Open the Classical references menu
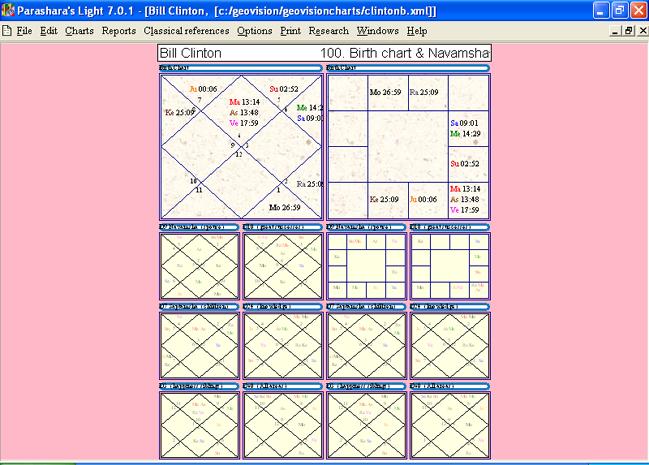The image size is (649, 465). [x=186, y=31]
